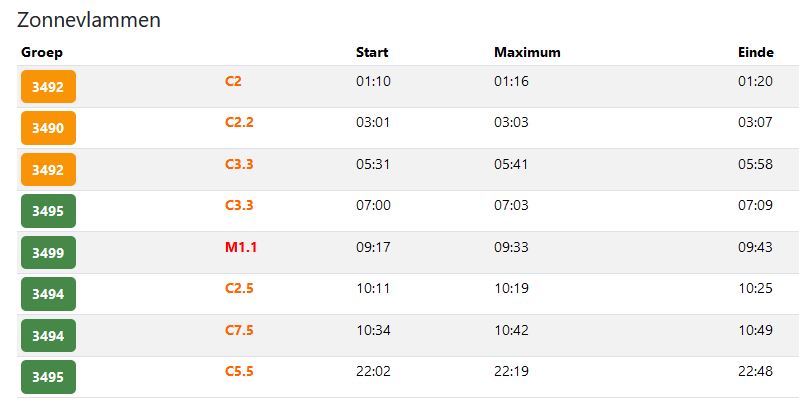The width and height of the screenshot is (799, 400).
Task: Click the C7.5 flare class label
Action: (239, 330)
